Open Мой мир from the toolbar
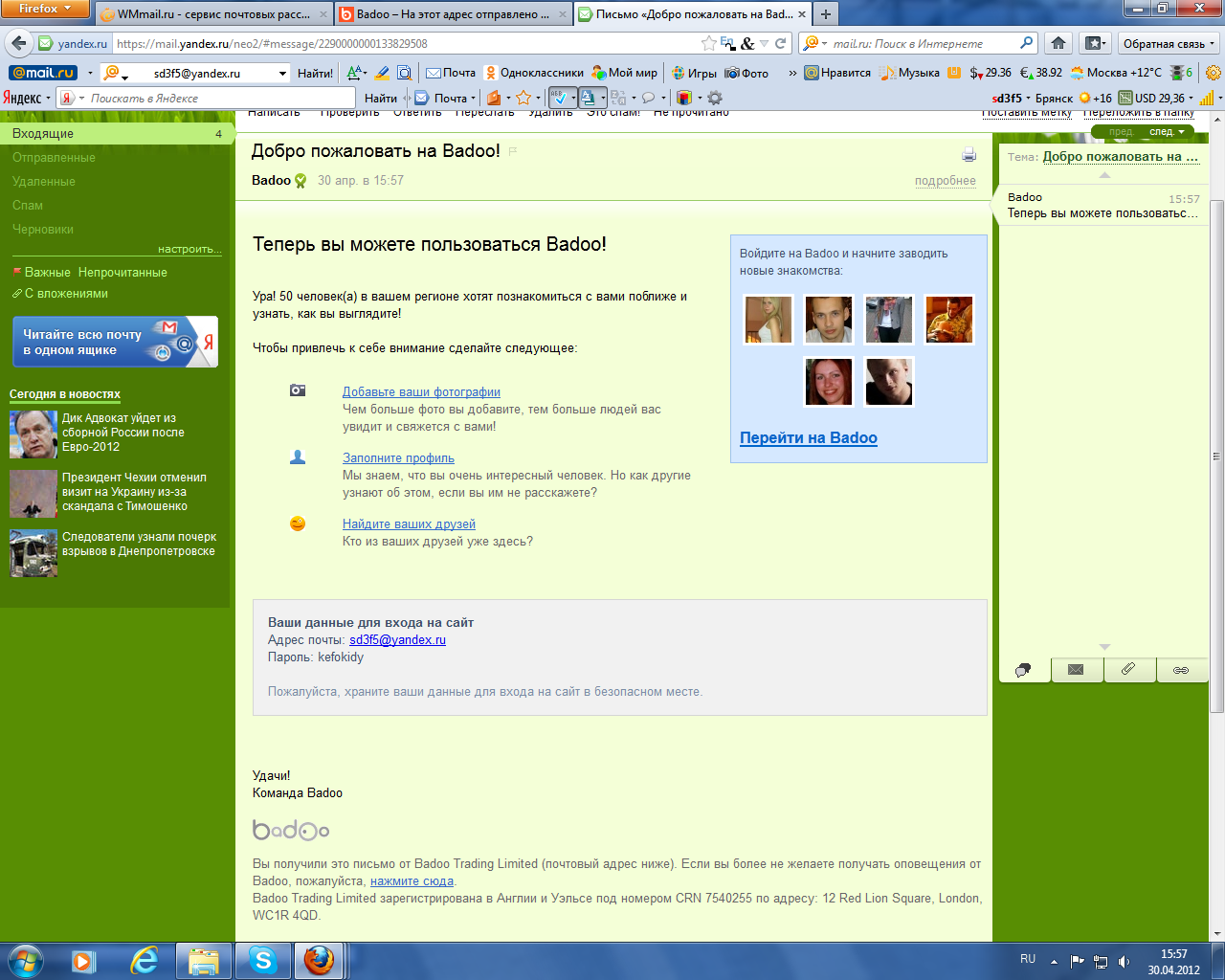Screen dimensions: 1225x980 625,73
